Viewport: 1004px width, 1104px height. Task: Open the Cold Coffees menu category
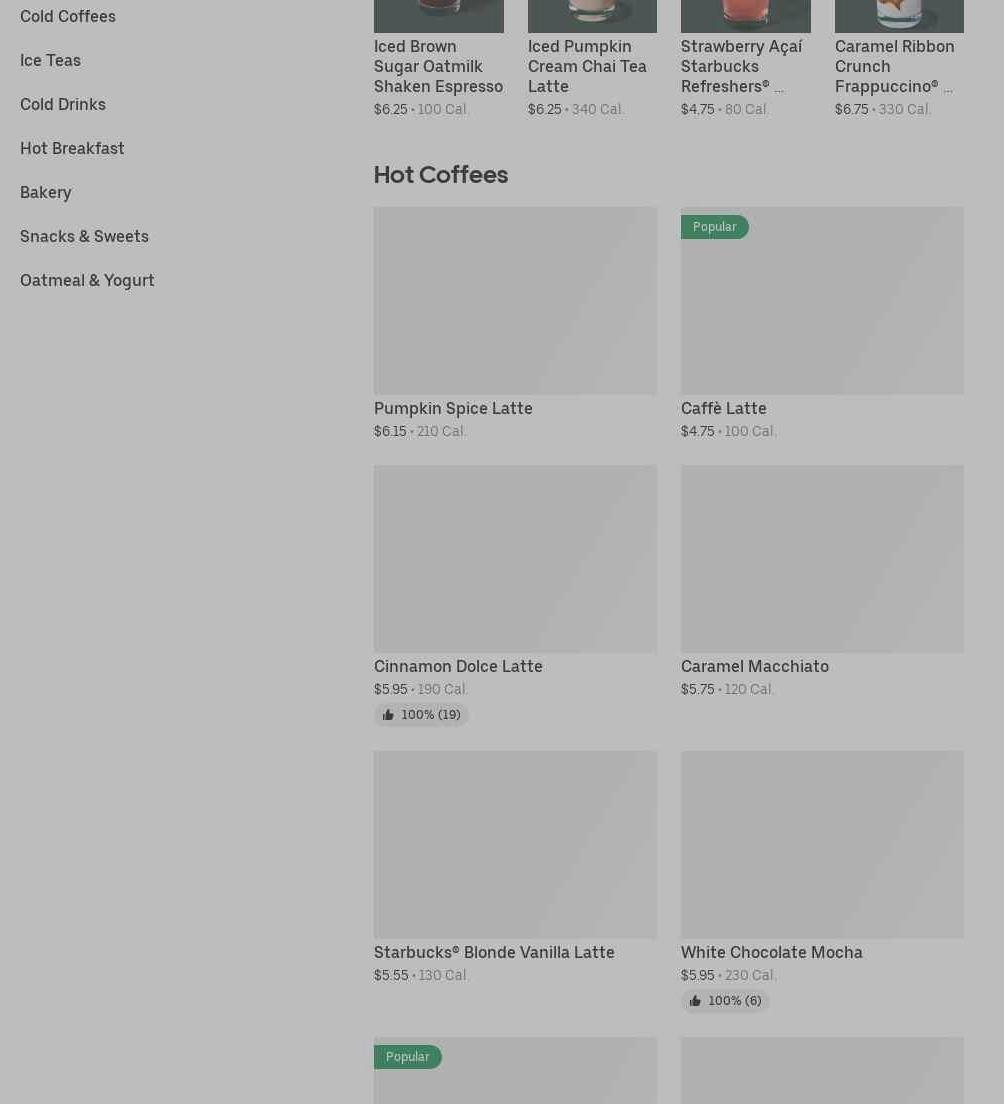[68, 16]
